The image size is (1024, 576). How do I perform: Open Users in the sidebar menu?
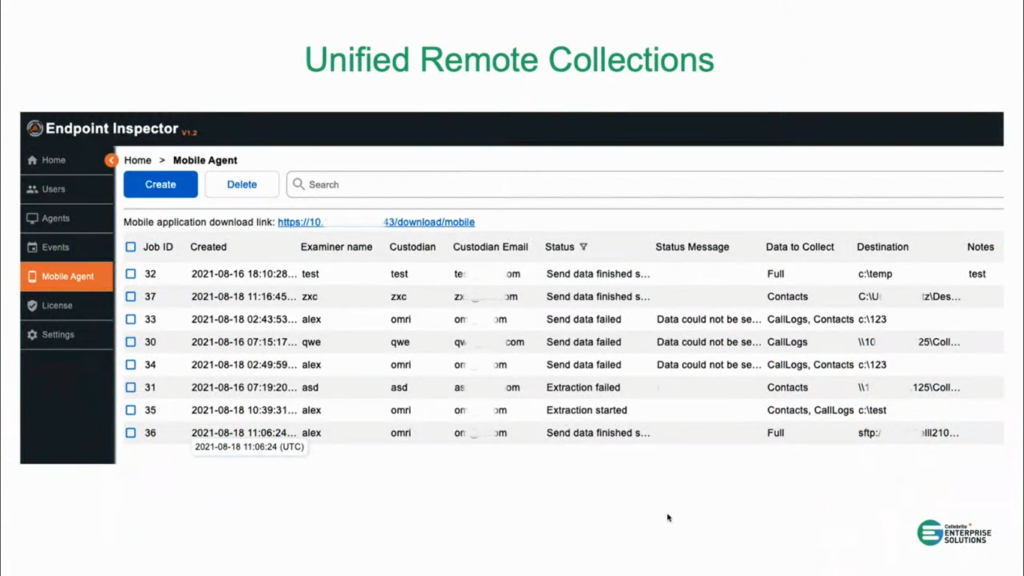tap(67, 189)
